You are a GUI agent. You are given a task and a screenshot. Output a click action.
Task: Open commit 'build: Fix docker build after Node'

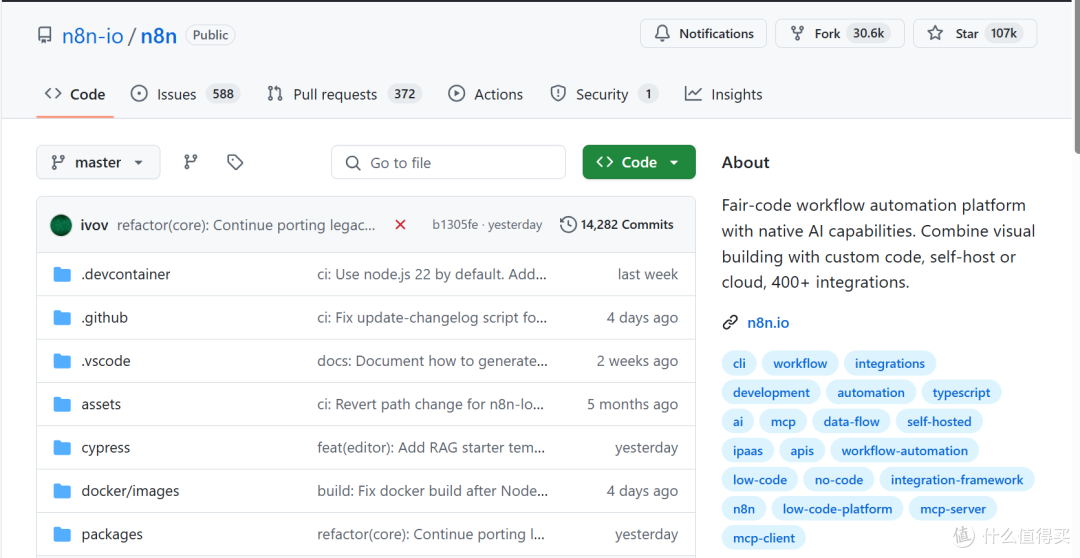[433, 491]
